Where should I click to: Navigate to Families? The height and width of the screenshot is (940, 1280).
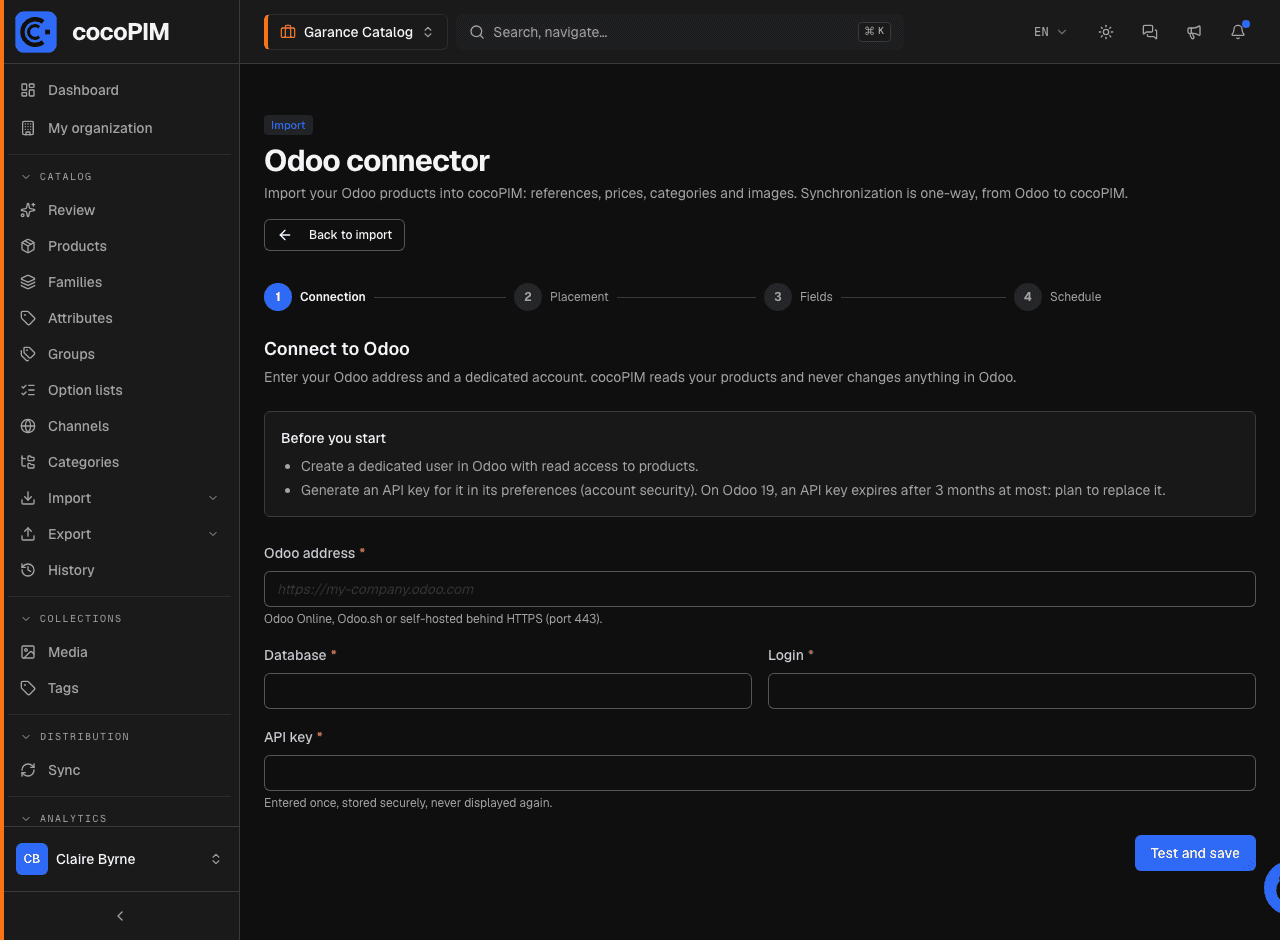tap(120, 282)
